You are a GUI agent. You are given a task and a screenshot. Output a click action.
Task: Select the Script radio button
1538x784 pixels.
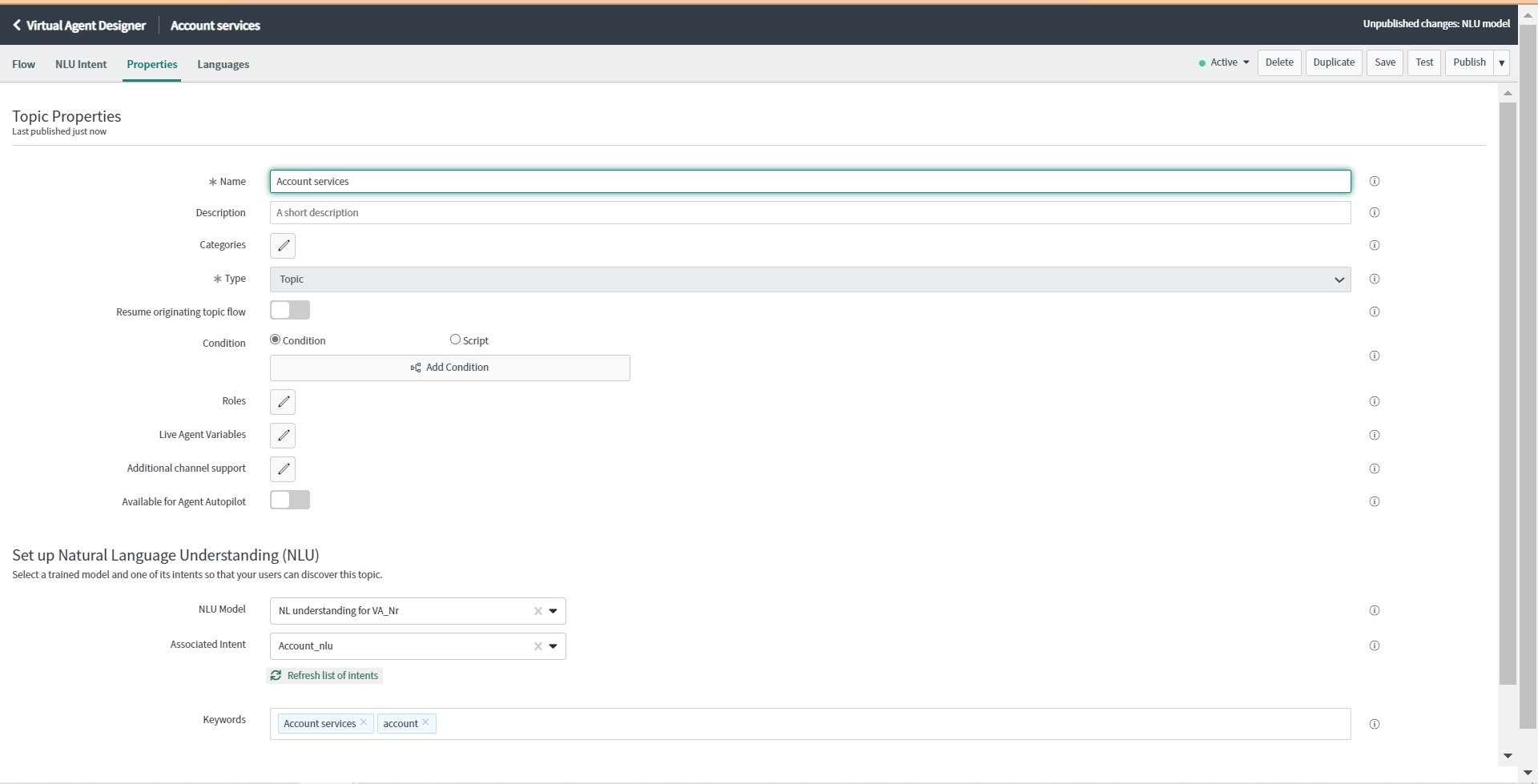pyautogui.click(x=455, y=340)
